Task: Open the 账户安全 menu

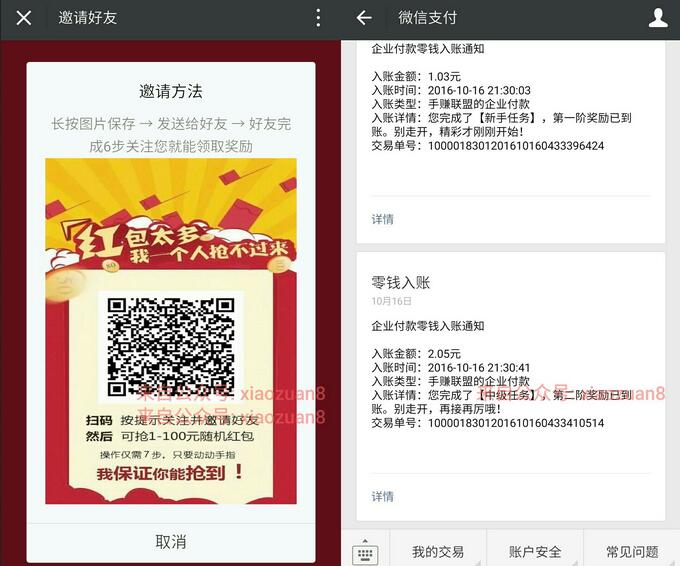Action: point(535,552)
